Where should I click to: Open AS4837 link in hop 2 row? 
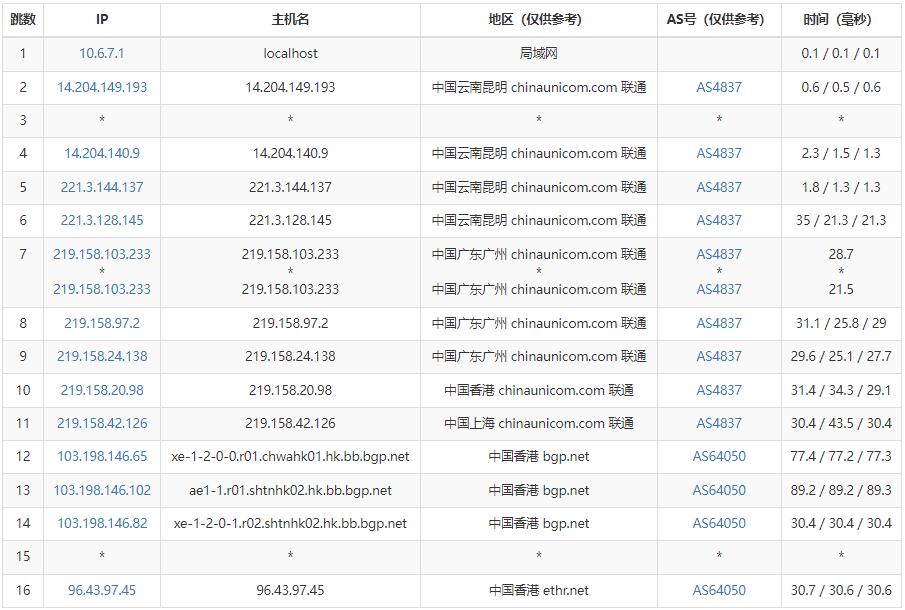(x=719, y=87)
